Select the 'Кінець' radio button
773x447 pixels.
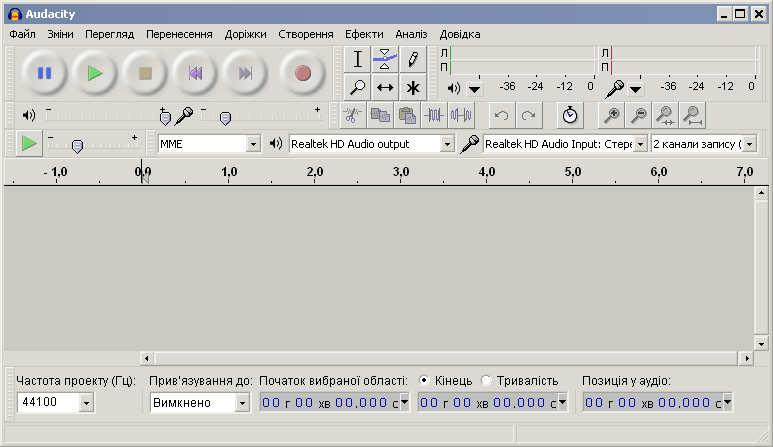424,380
